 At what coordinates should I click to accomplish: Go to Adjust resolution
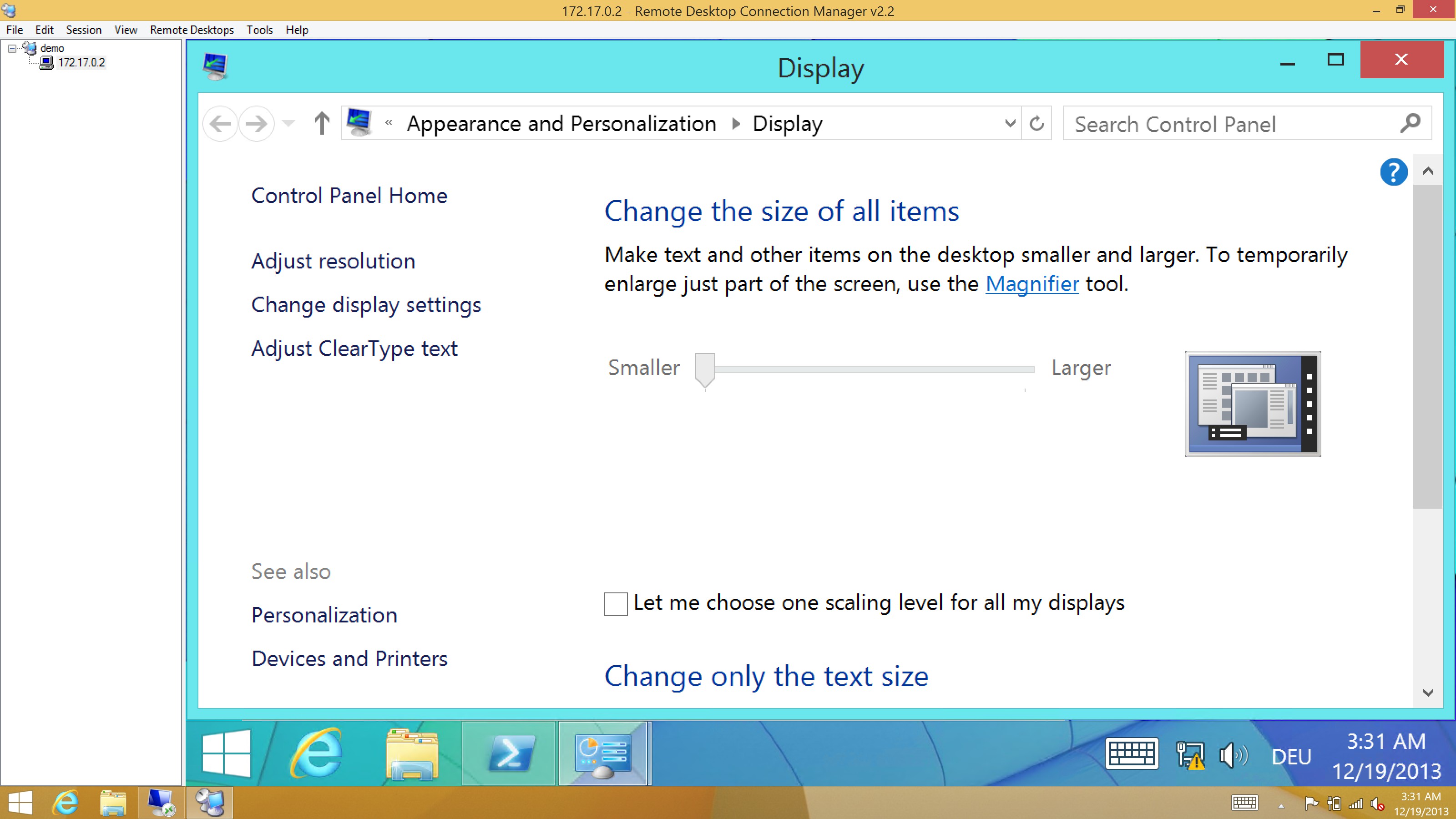pyautogui.click(x=333, y=261)
